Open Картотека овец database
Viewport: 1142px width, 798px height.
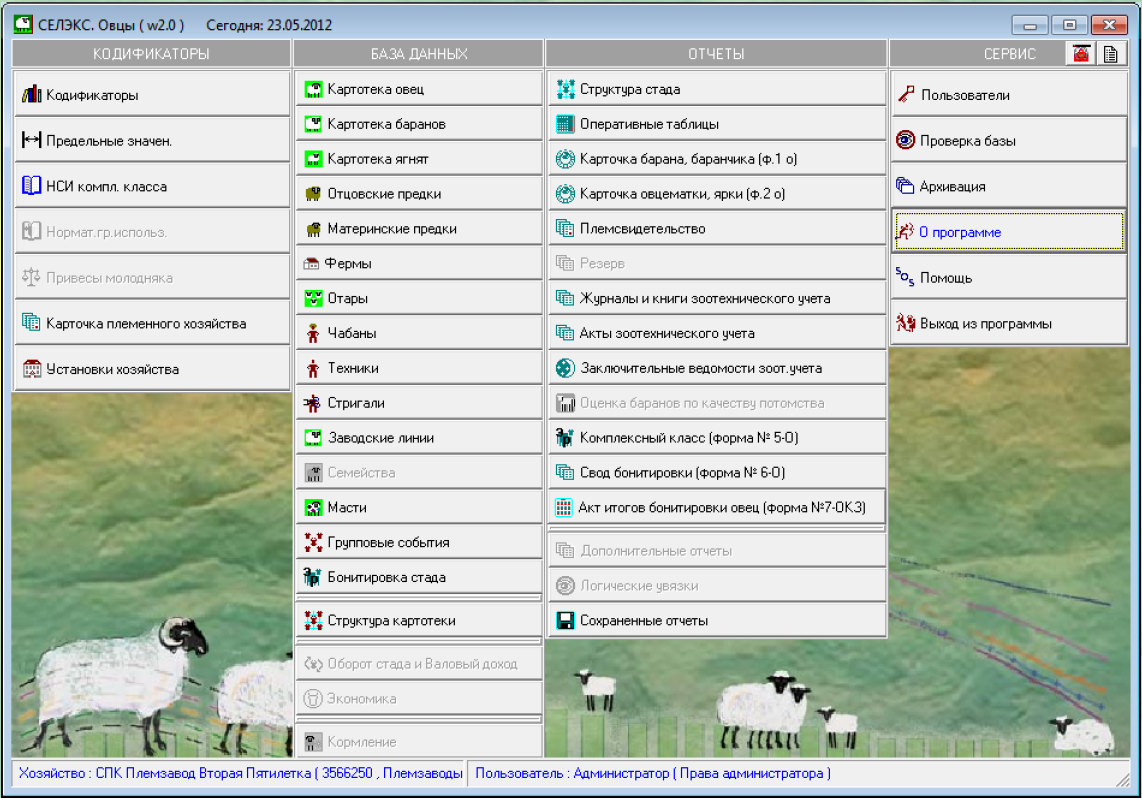pos(418,89)
